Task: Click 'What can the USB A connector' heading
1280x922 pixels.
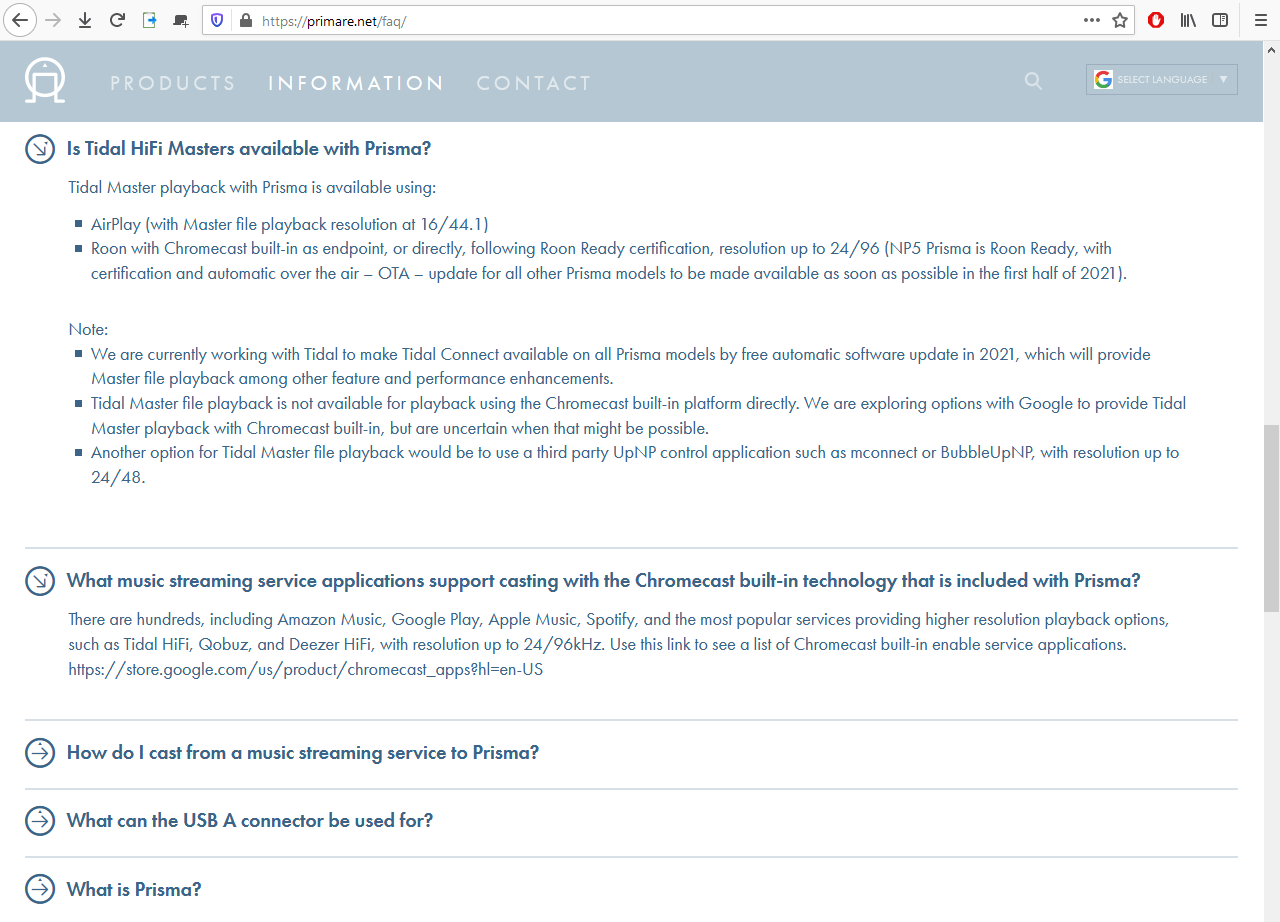Action: pyautogui.click(x=250, y=821)
